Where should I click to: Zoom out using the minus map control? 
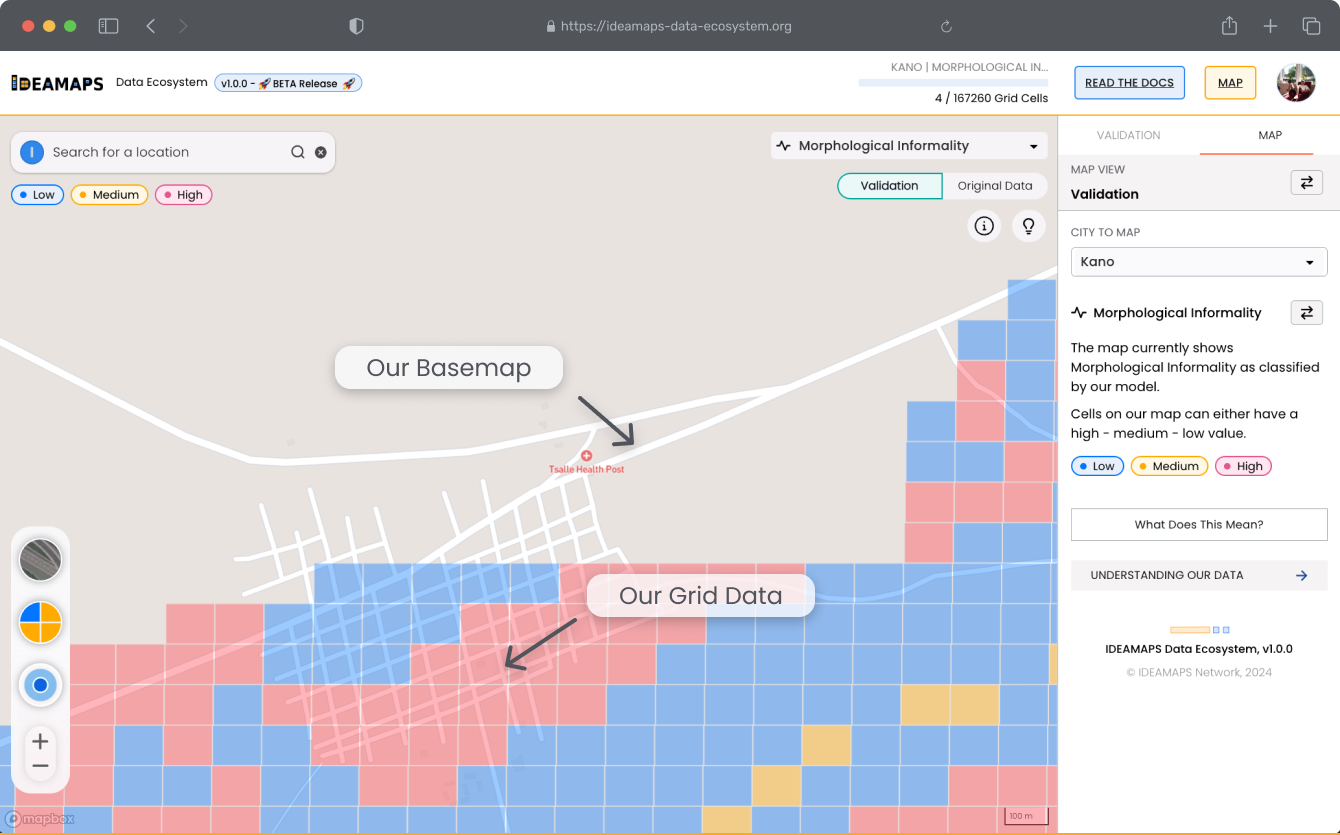pos(40,765)
